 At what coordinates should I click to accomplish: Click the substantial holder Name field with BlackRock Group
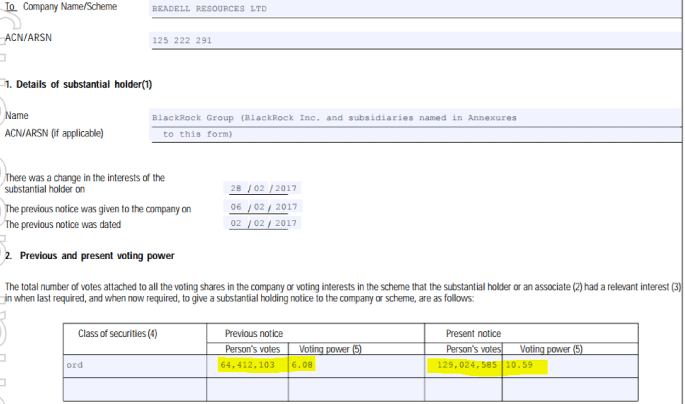[x=400, y=117]
